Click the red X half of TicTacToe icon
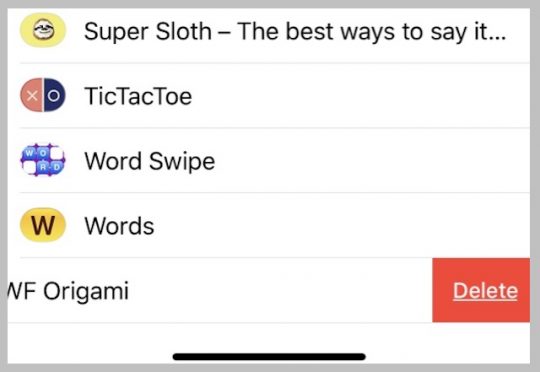Viewport: 540px width, 372px height. click(x=31, y=95)
